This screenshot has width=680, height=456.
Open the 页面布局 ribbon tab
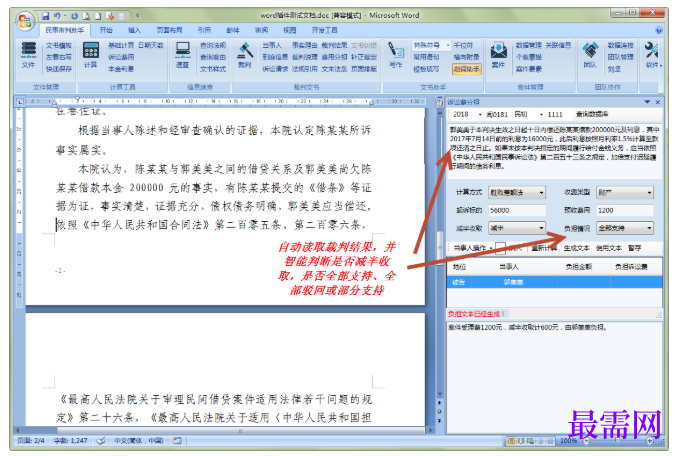pos(169,30)
